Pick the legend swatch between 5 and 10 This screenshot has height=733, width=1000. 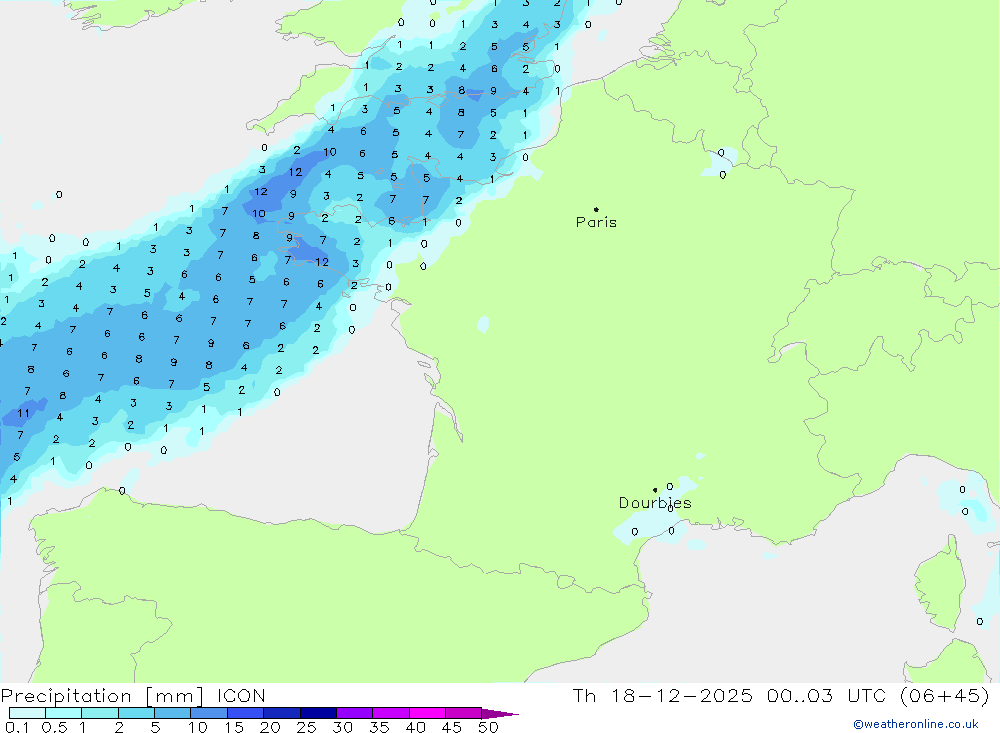coord(173,713)
